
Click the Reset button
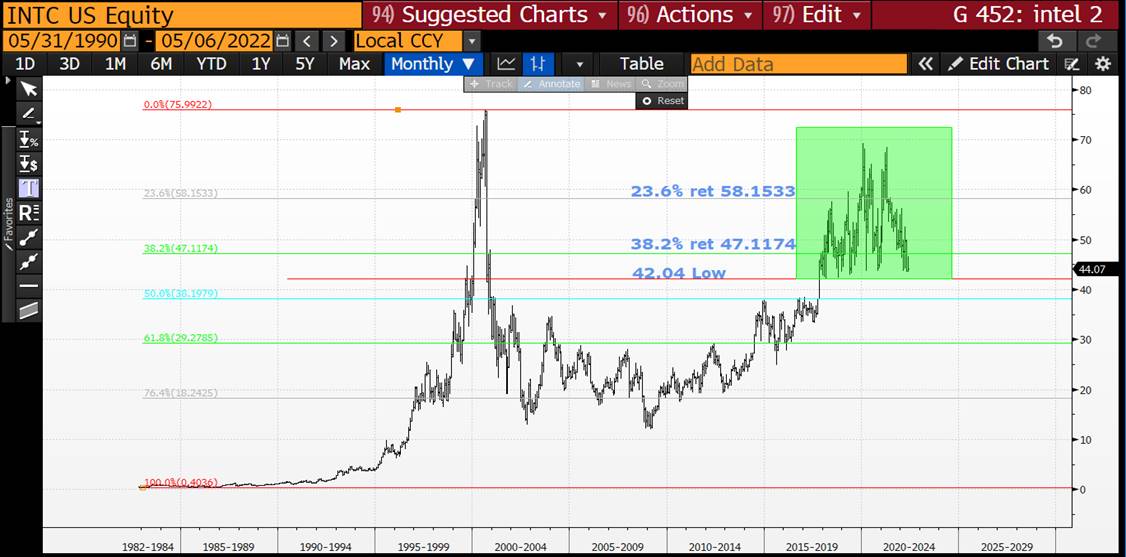661,100
